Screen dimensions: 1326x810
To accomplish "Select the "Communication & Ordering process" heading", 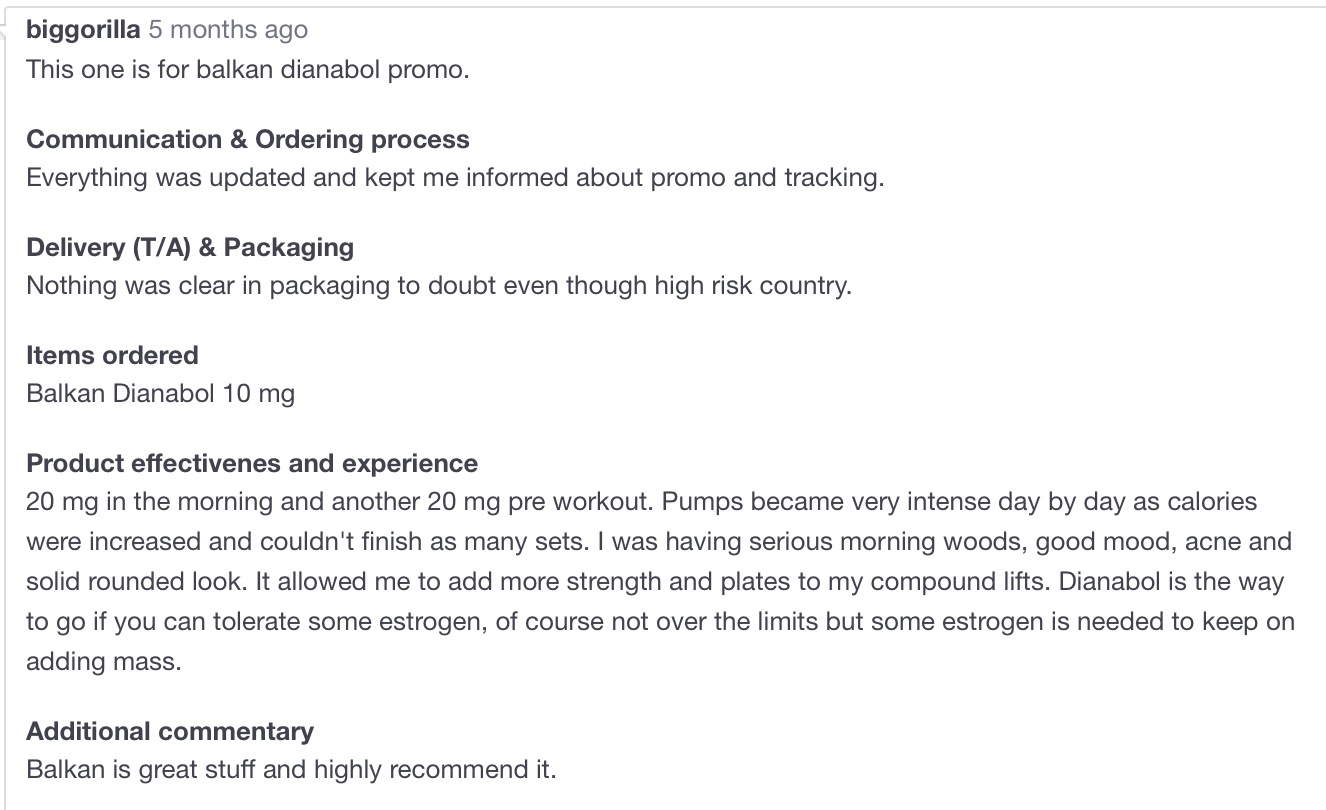I will pos(247,139).
